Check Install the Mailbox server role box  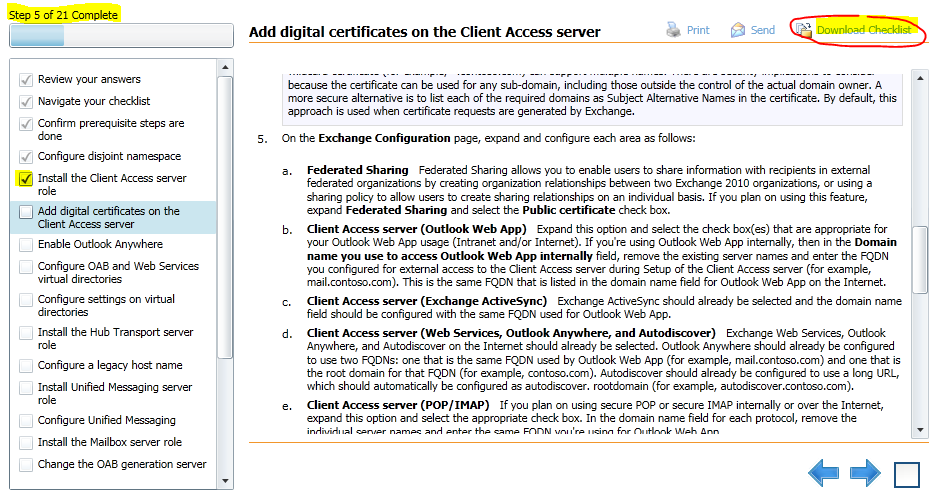pos(26,442)
